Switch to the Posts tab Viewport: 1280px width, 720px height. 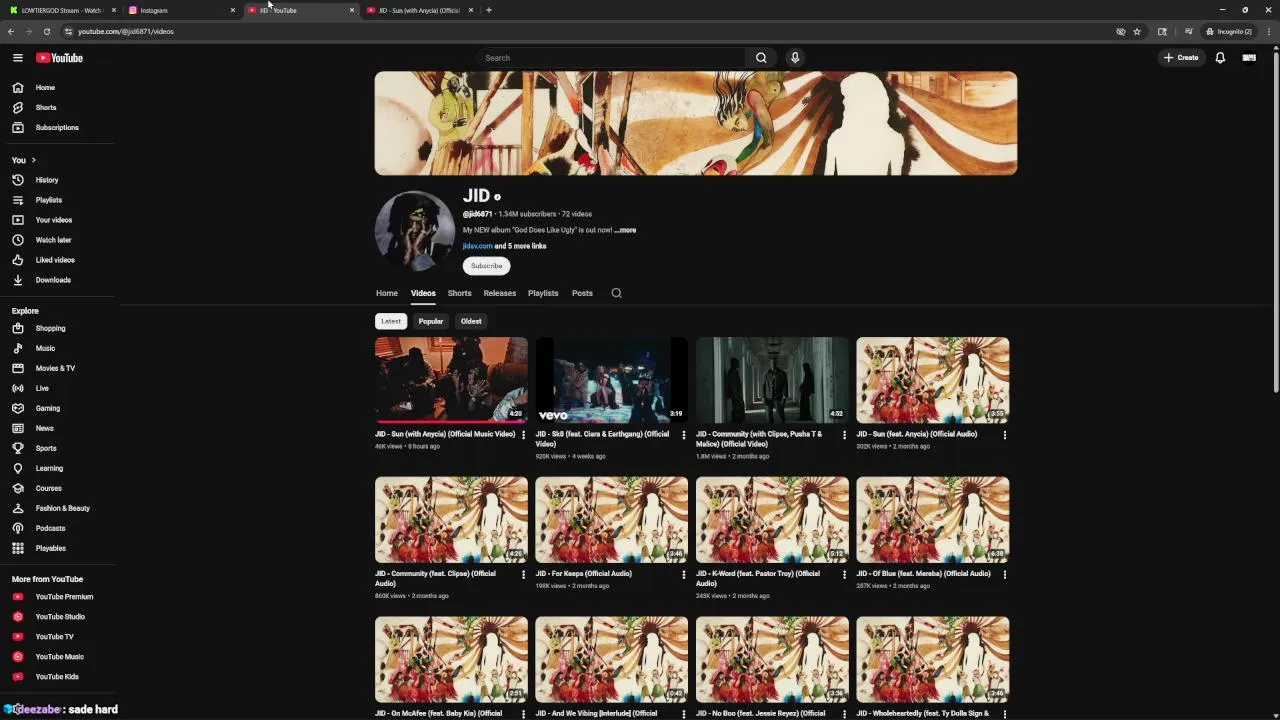[x=582, y=293]
